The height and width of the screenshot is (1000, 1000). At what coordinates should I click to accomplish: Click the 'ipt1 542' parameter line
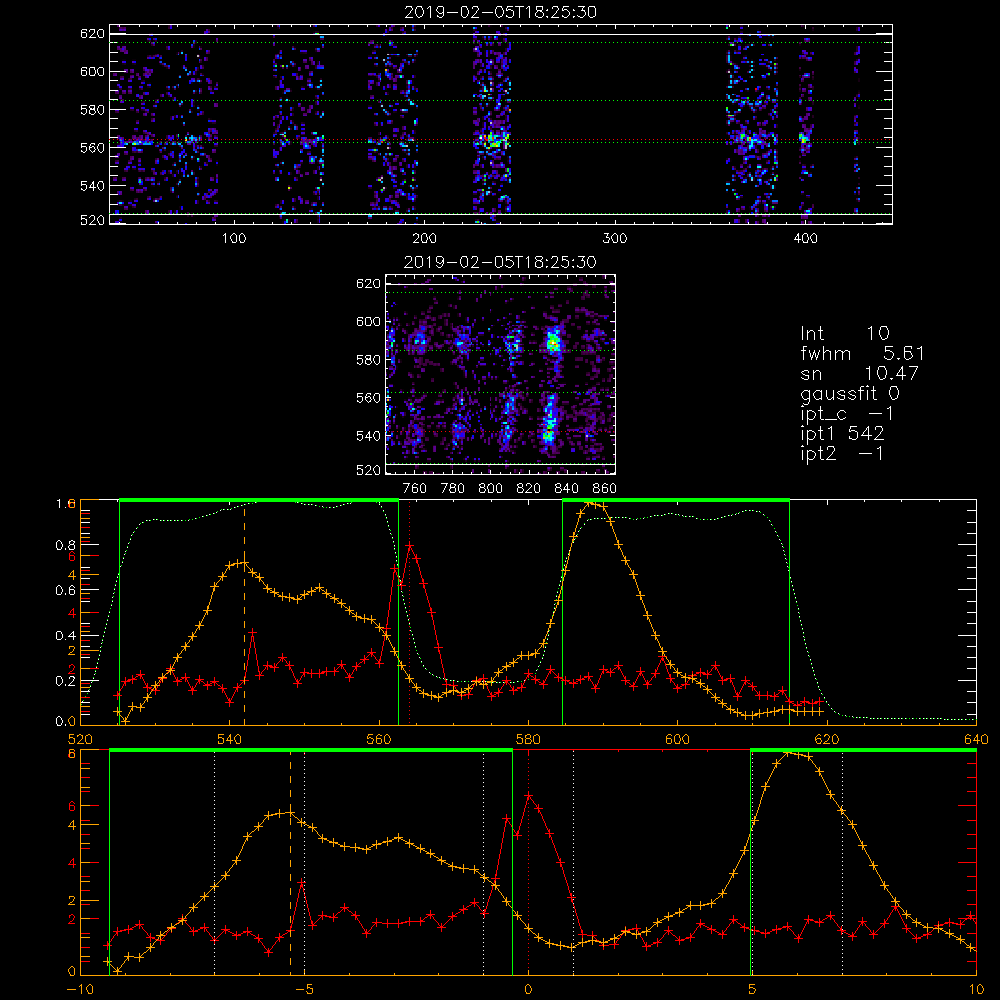click(842, 434)
